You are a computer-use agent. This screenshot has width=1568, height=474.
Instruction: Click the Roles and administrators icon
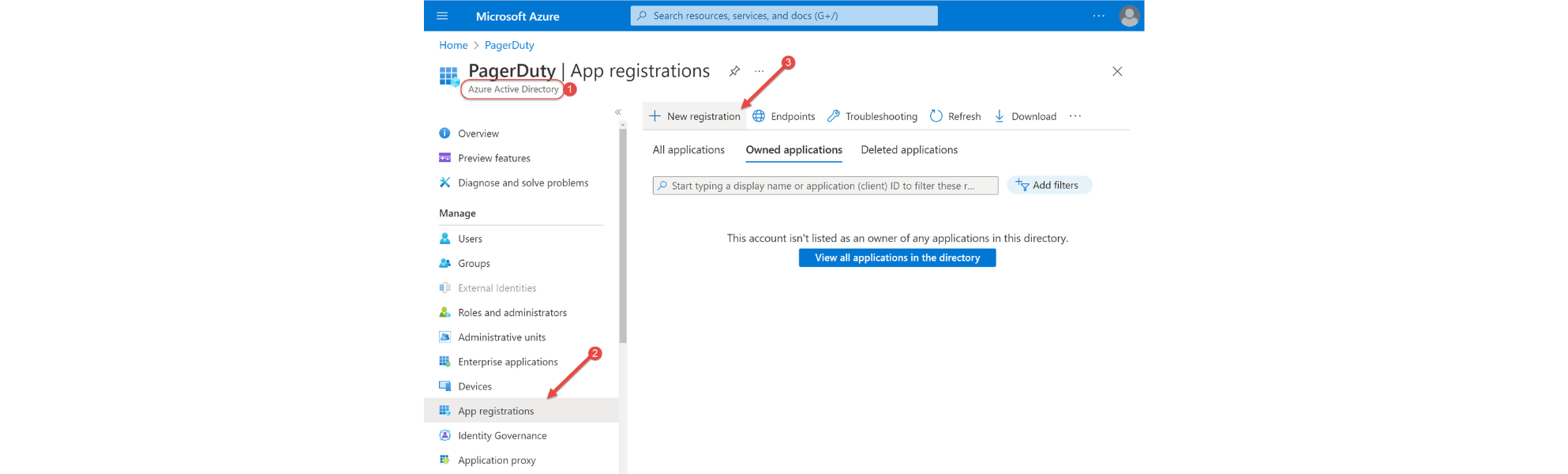(x=445, y=312)
